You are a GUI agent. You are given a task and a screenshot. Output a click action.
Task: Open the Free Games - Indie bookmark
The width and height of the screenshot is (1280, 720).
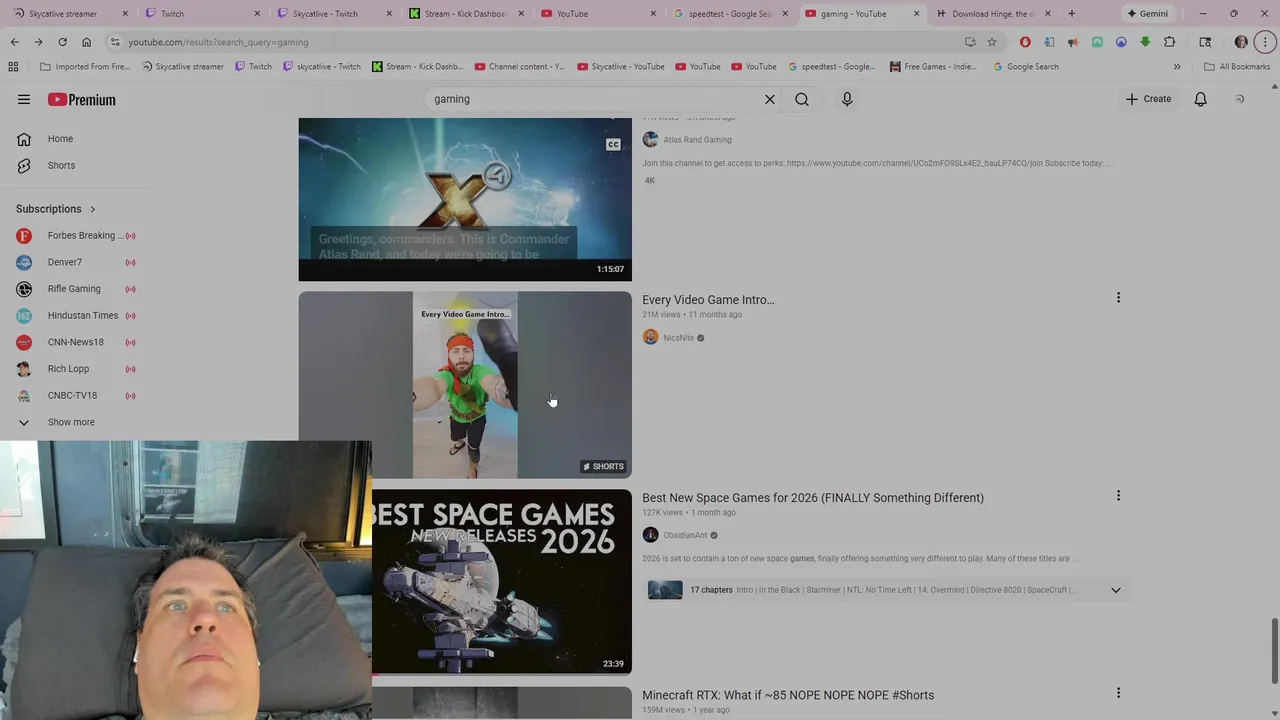pyautogui.click(x=932, y=67)
